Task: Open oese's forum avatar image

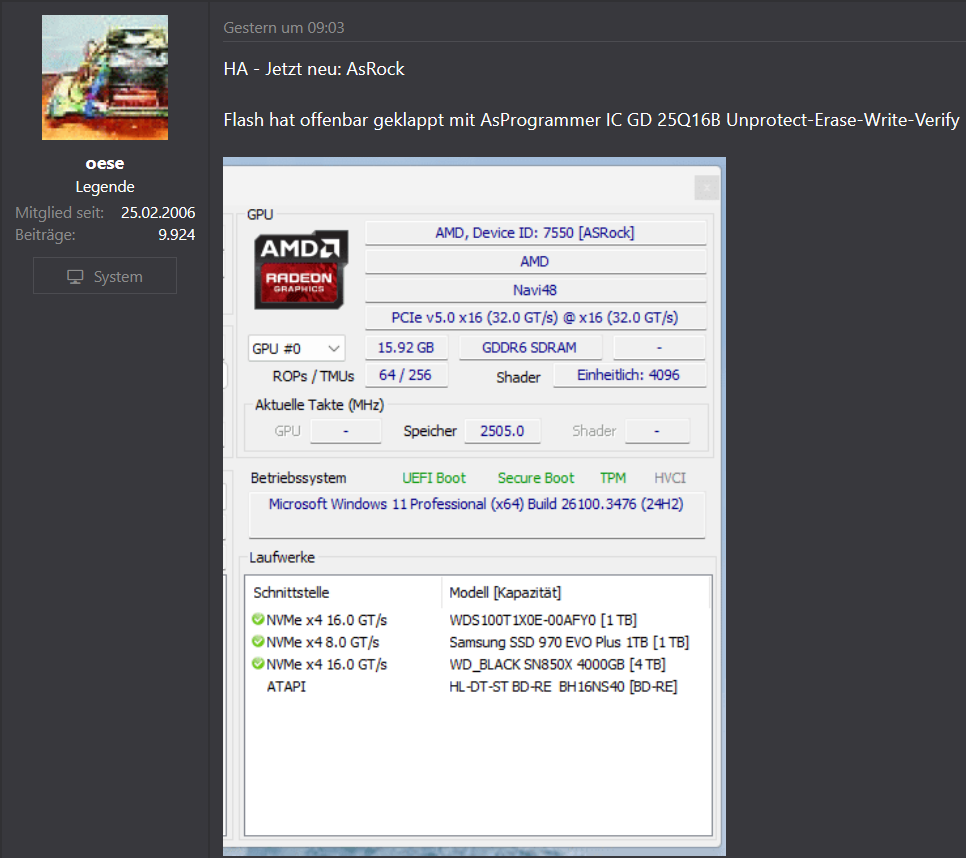Action: point(105,78)
